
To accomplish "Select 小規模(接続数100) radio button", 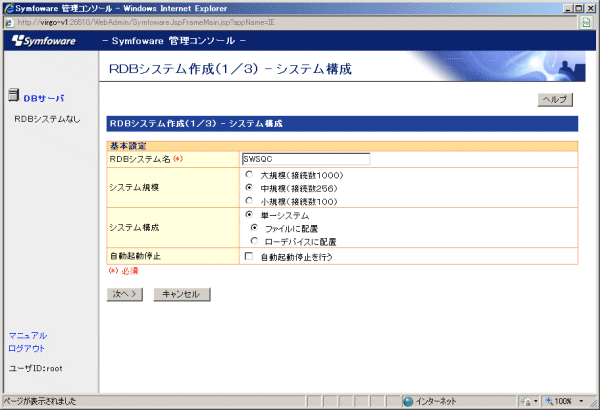I will click(x=249, y=201).
